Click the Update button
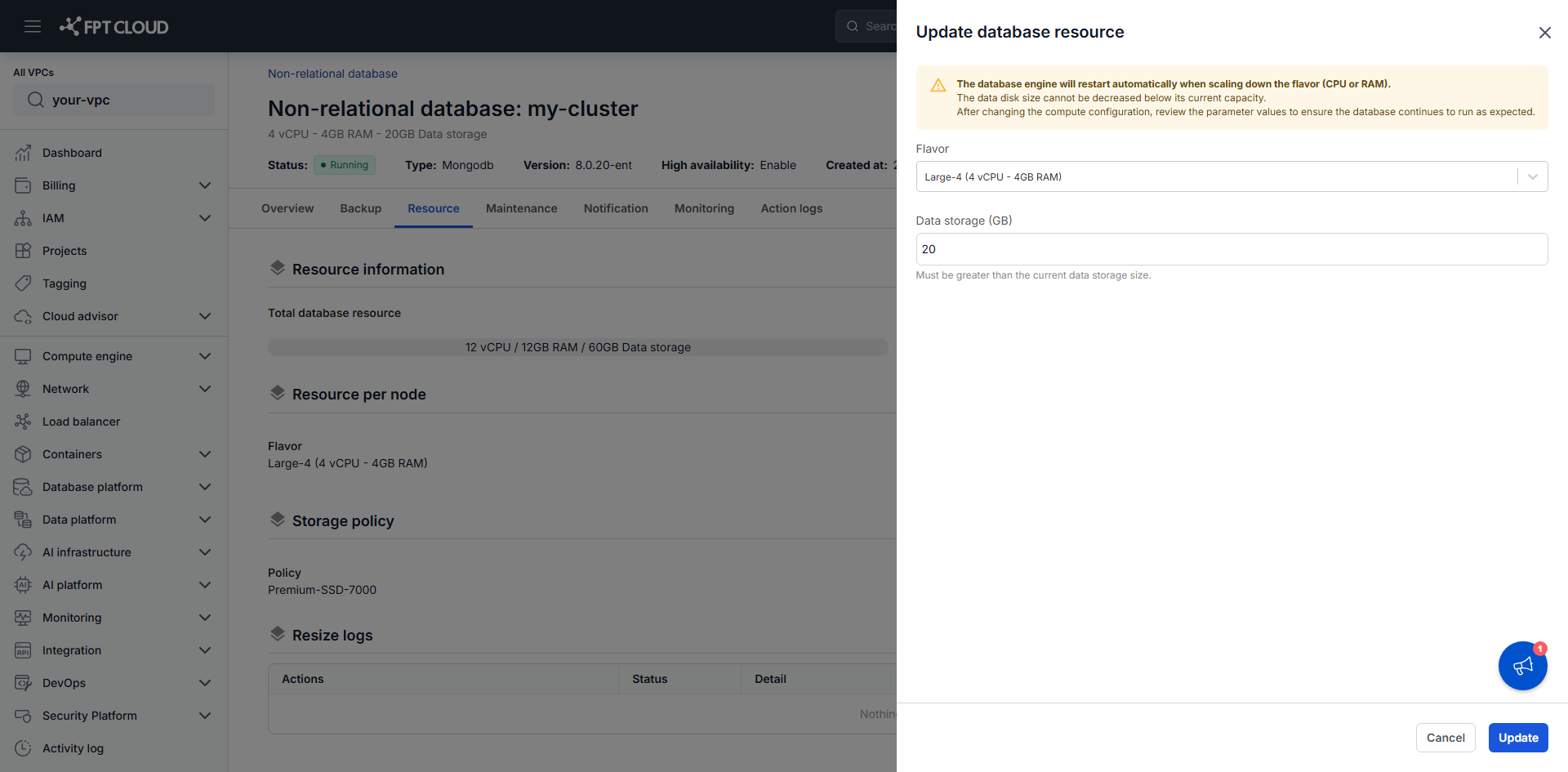The image size is (1568, 772). click(1518, 738)
